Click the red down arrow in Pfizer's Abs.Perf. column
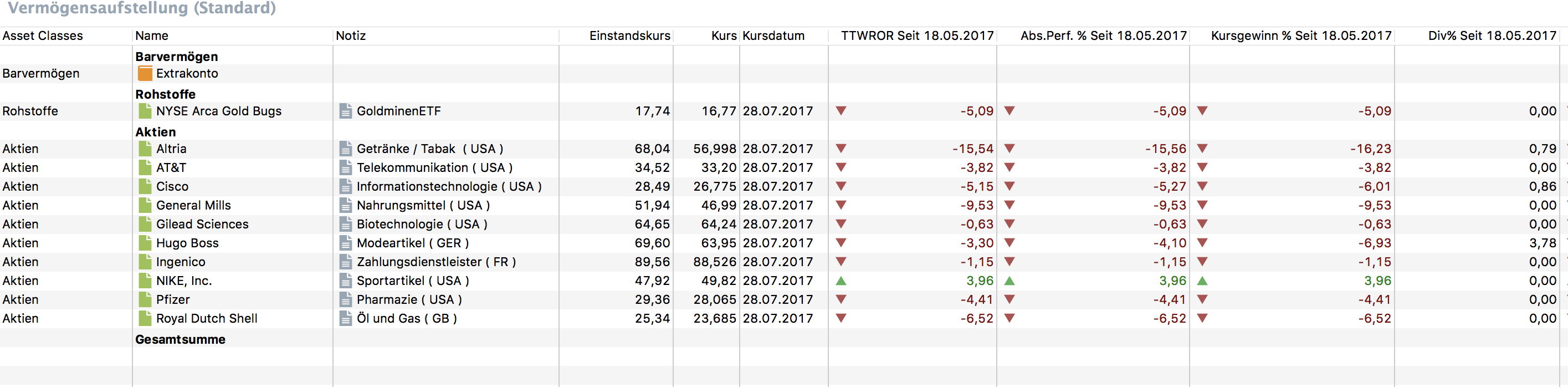1568x387 pixels. (x=1009, y=300)
